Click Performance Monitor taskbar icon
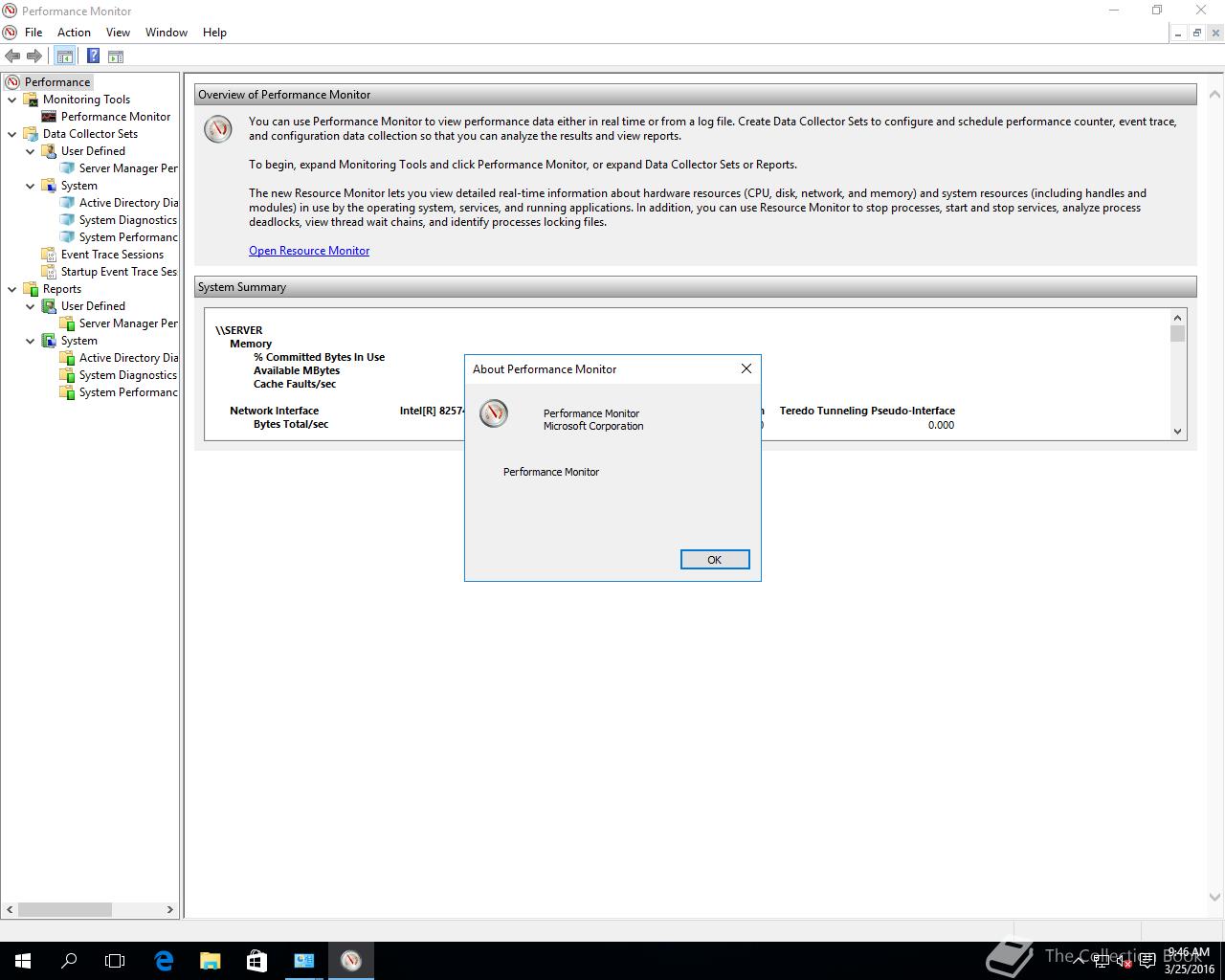The height and width of the screenshot is (980, 1225). coord(350,961)
